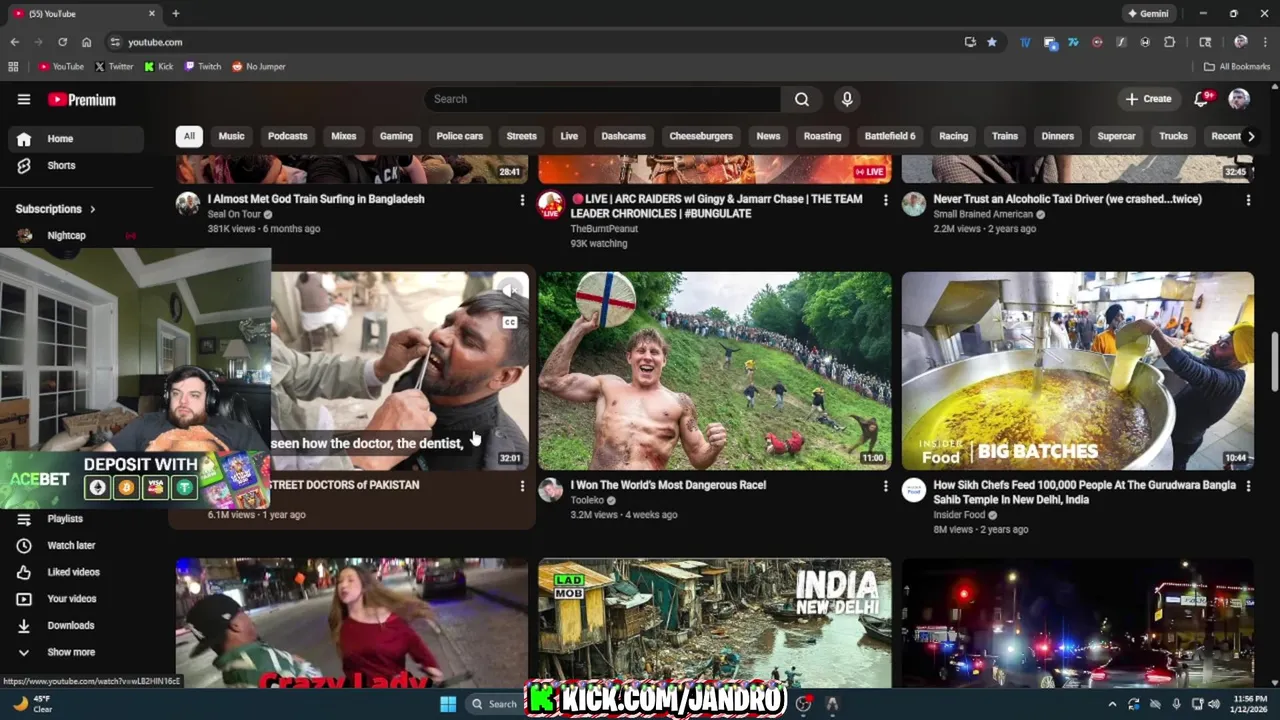Go back in browser history
Viewport: 1280px width, 720px height.
coord(14,42)
